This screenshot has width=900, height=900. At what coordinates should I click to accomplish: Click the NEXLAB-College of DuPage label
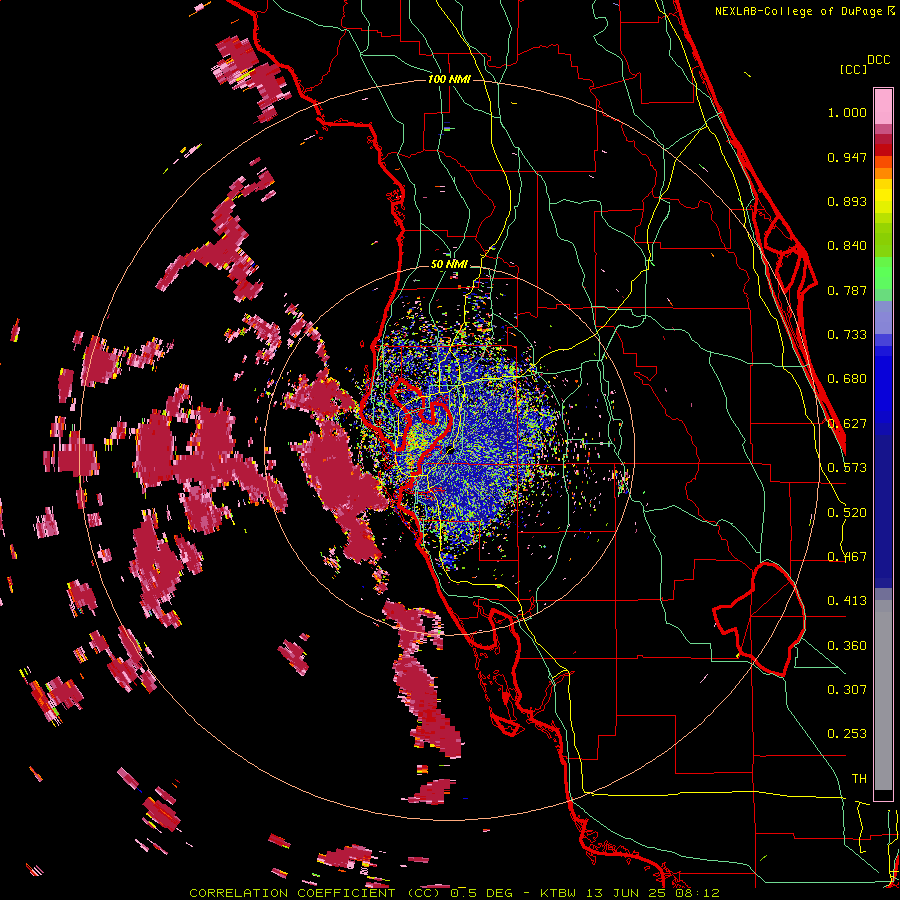point(799,11)
